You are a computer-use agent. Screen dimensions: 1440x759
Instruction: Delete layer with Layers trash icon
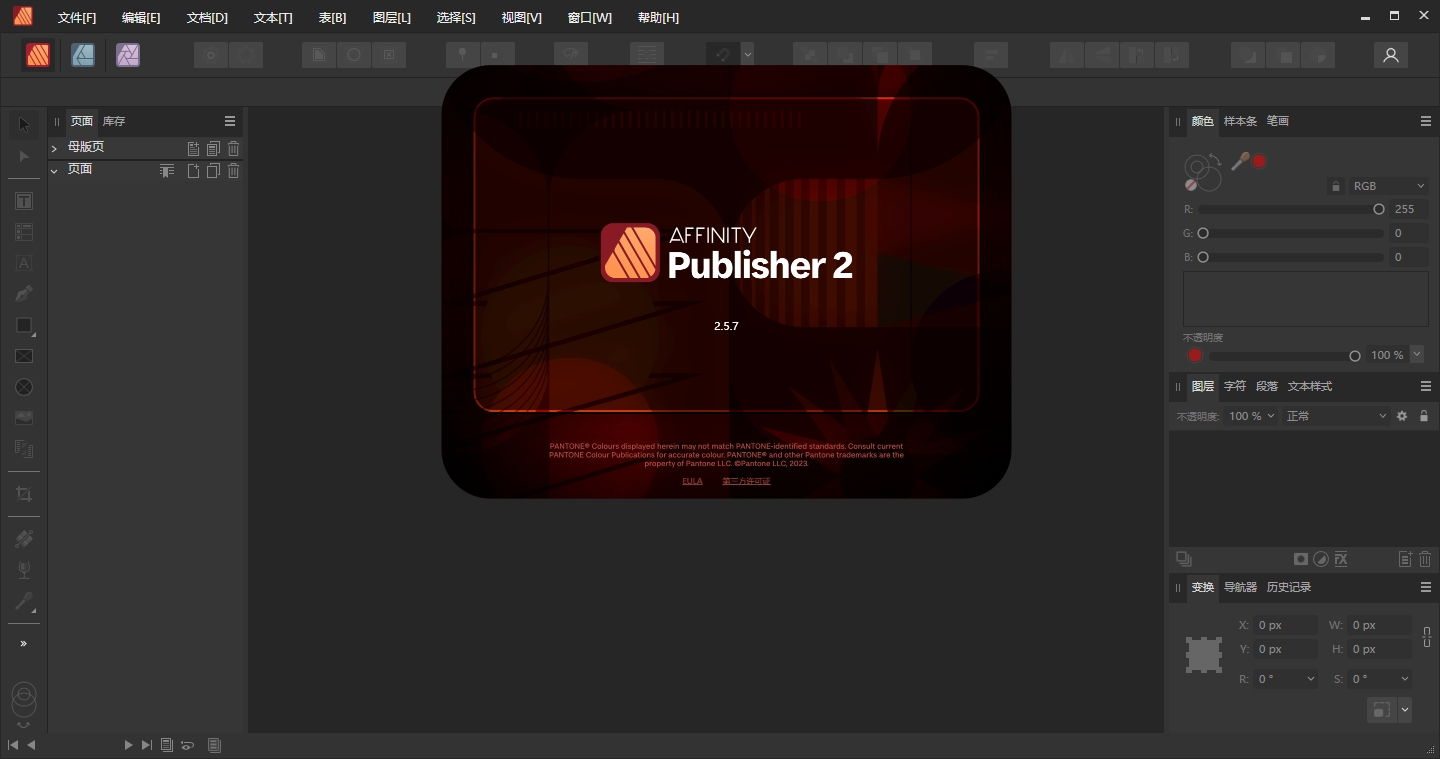(x=1425, y=559)
